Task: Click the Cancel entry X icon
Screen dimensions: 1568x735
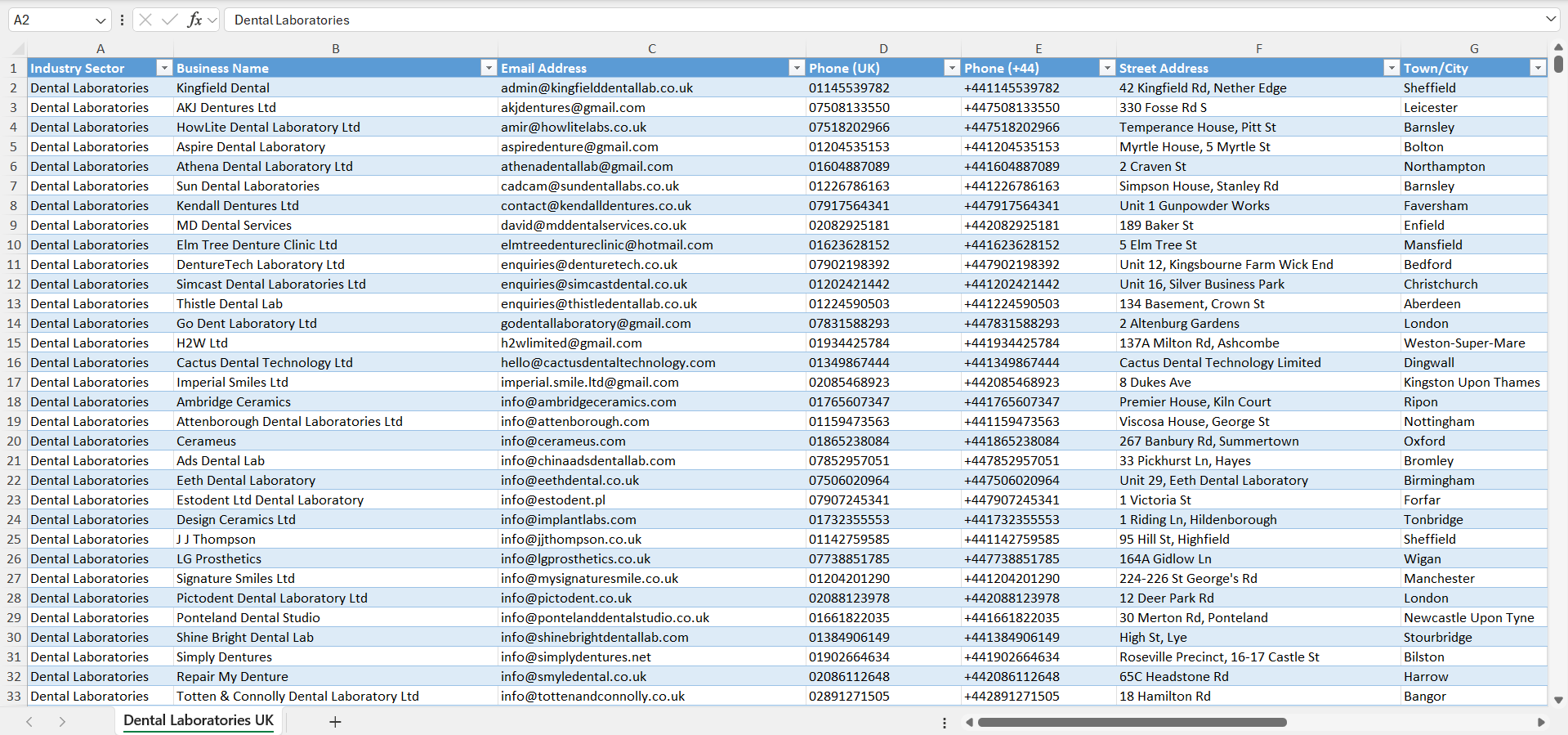Action: pyautogui.click(x=145, y=20)
